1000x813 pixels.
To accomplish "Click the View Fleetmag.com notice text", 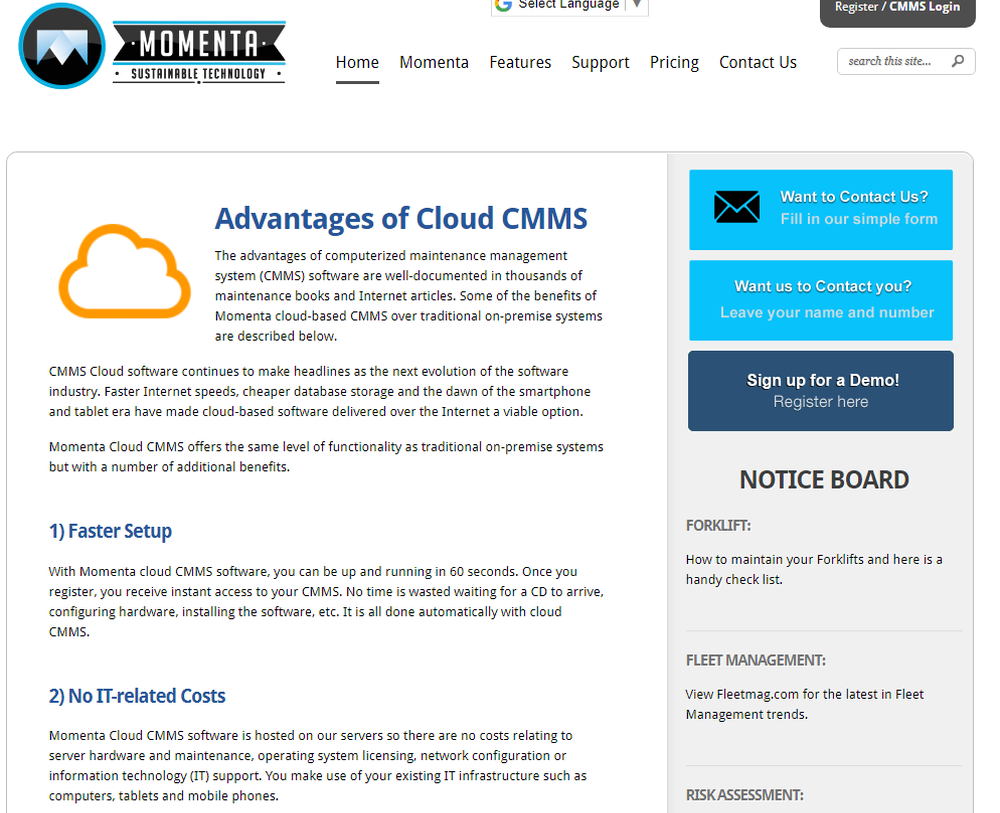I will [x=804, y=704].
